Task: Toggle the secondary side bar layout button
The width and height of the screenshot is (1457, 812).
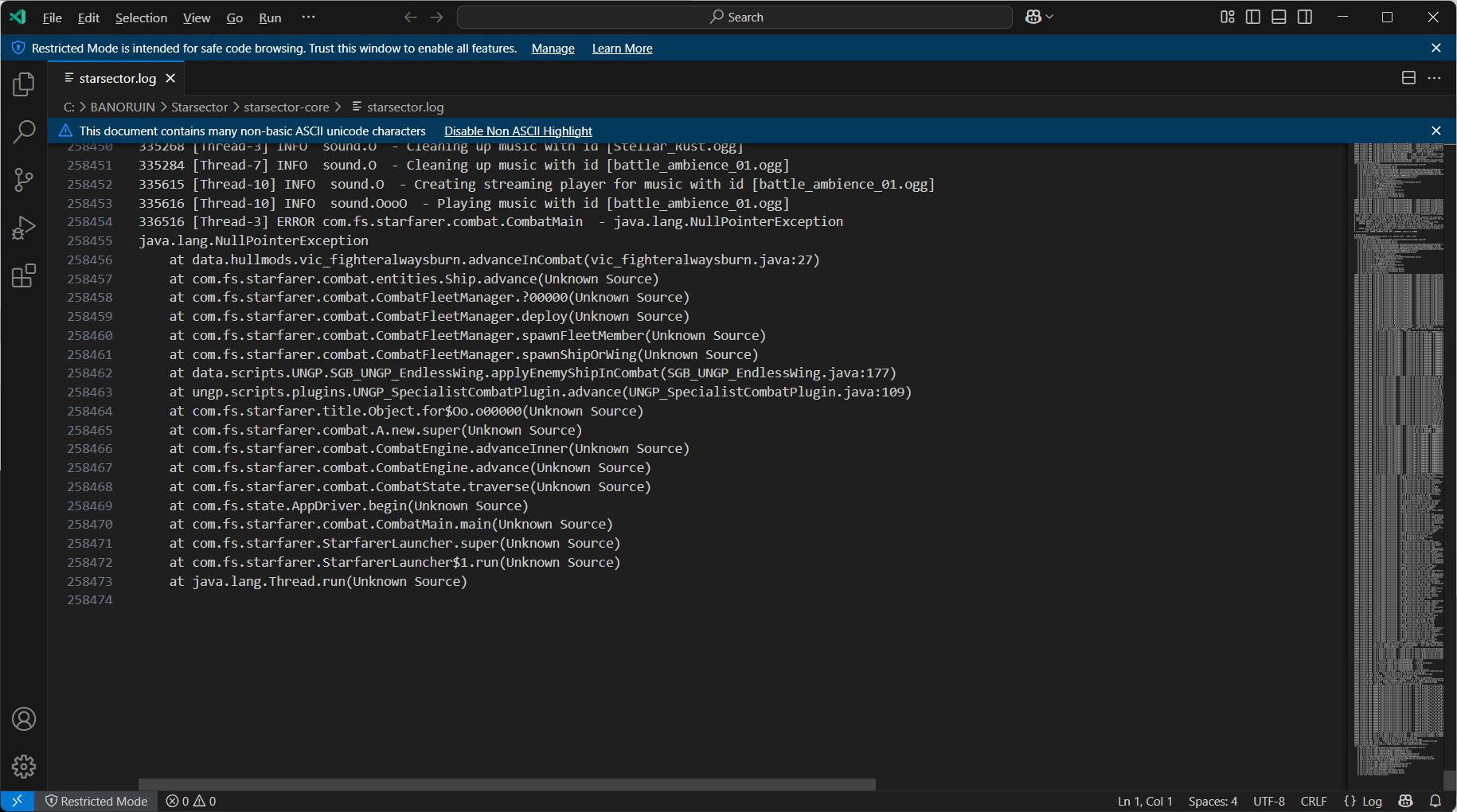Action: click(1305, 17)
